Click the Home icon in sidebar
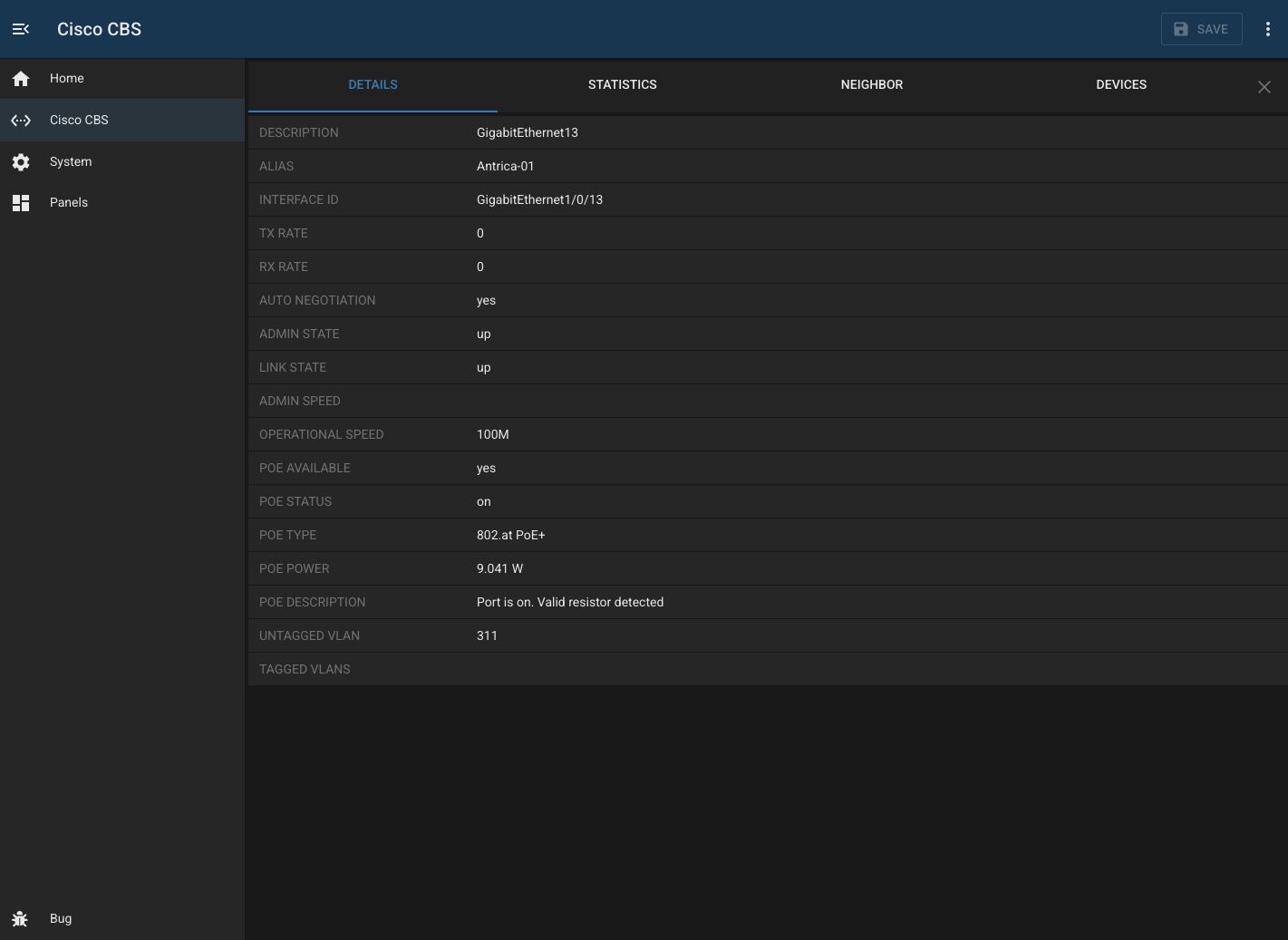Screen dimensions: 1288x940 [x=21, y=78]
